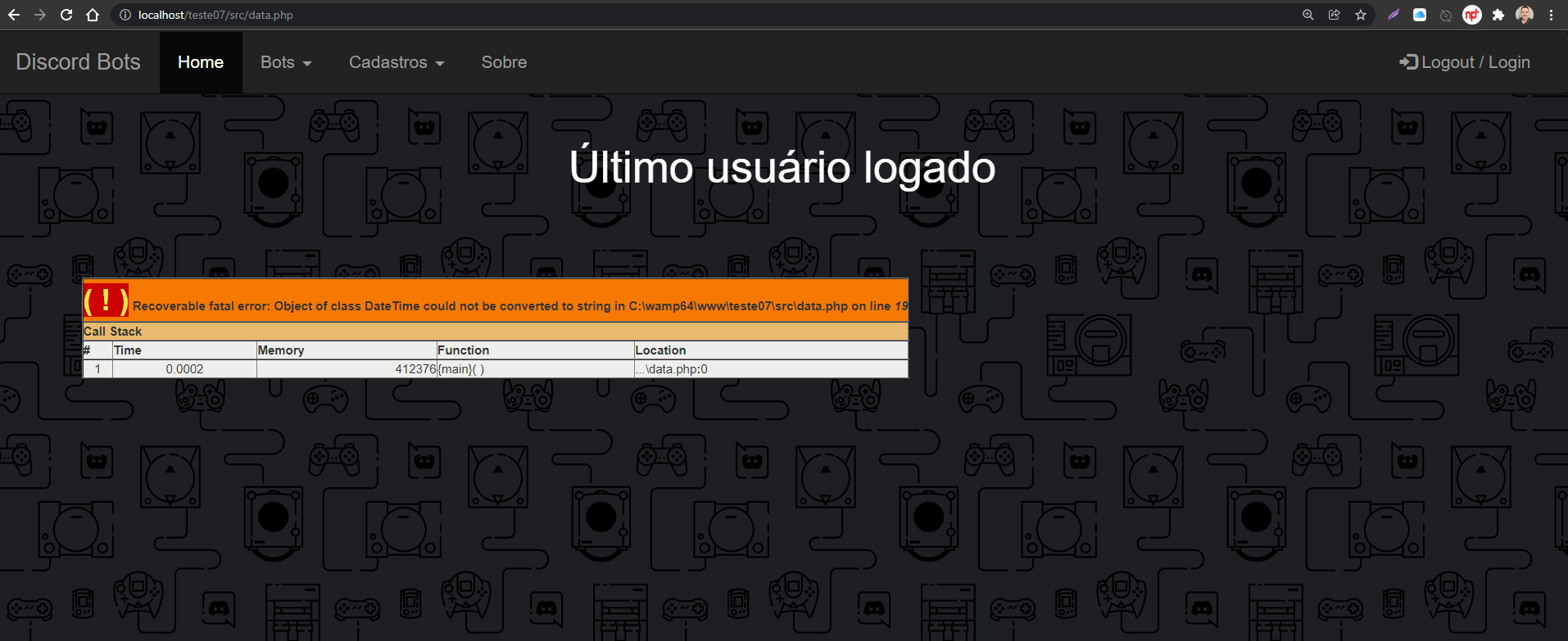Viewport: 1568px width, 641px height.
Task: Click the localhost address bar URL
Action: (215, 15)
